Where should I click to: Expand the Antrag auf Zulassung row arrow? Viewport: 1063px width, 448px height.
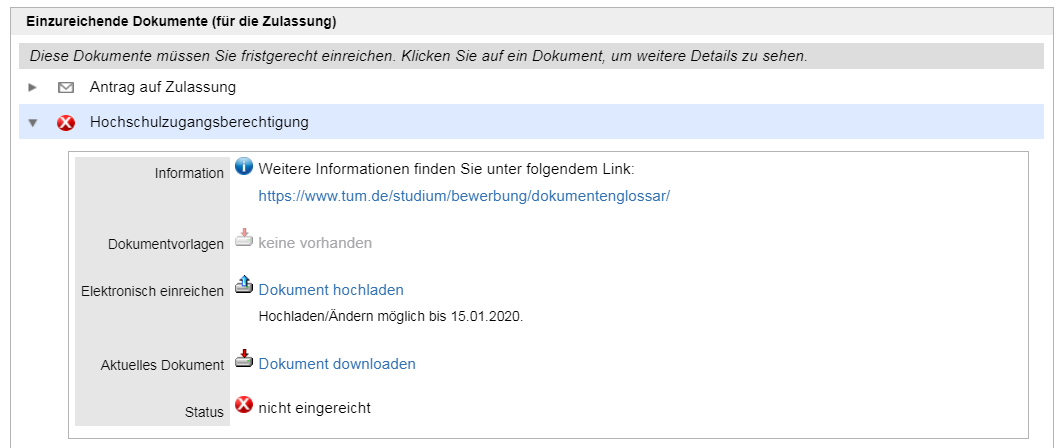(x=33, y=88)
